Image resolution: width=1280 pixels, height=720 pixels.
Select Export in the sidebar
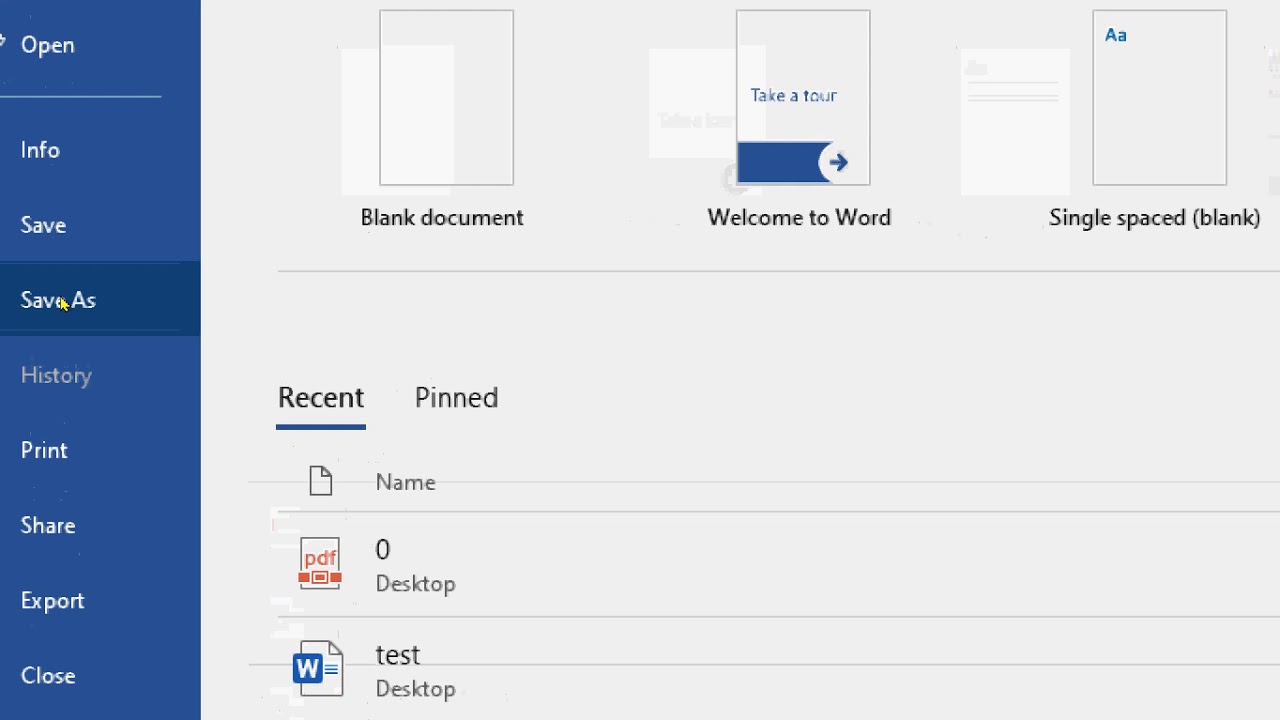(x=52, y=600)
